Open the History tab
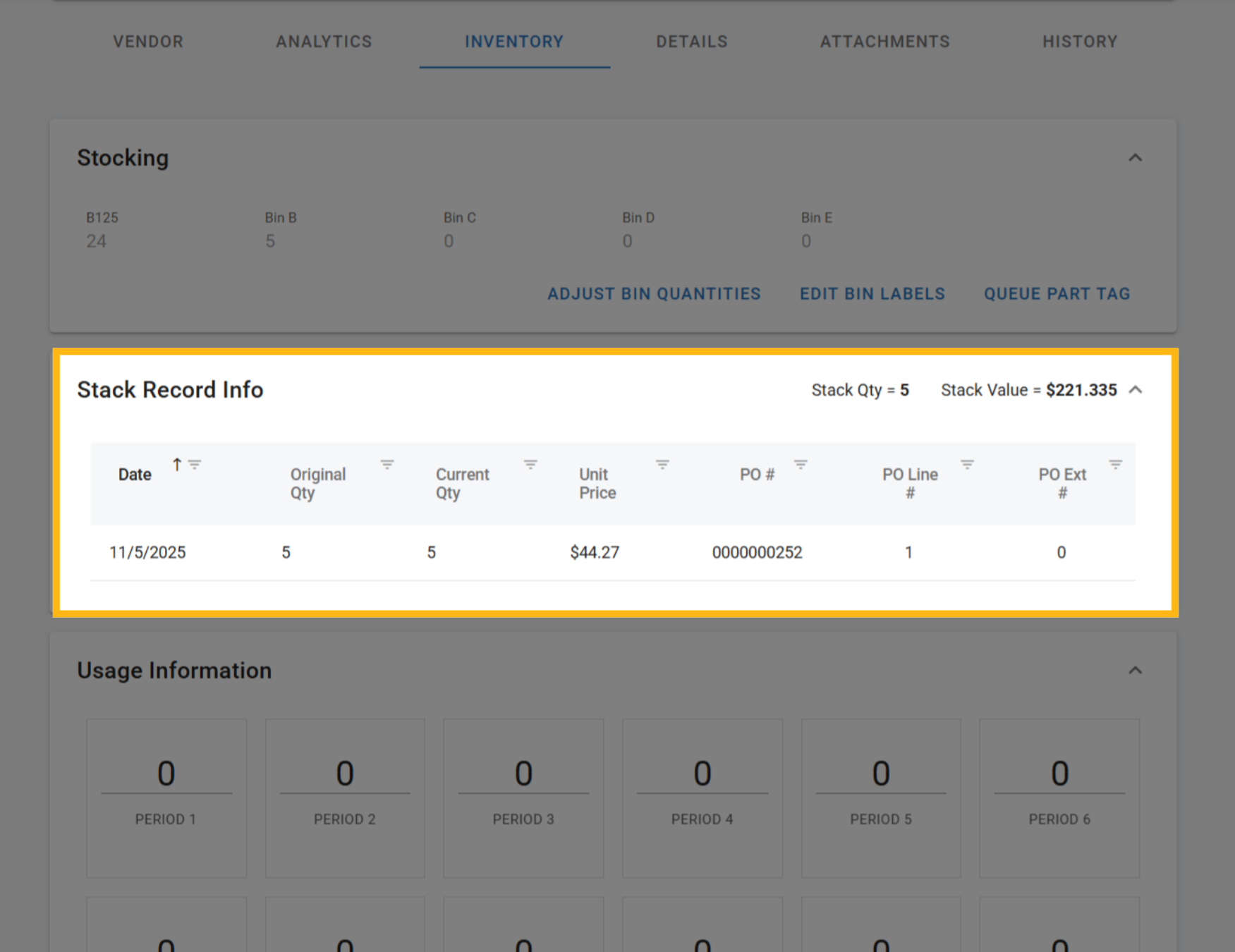 click(1080, 42)
